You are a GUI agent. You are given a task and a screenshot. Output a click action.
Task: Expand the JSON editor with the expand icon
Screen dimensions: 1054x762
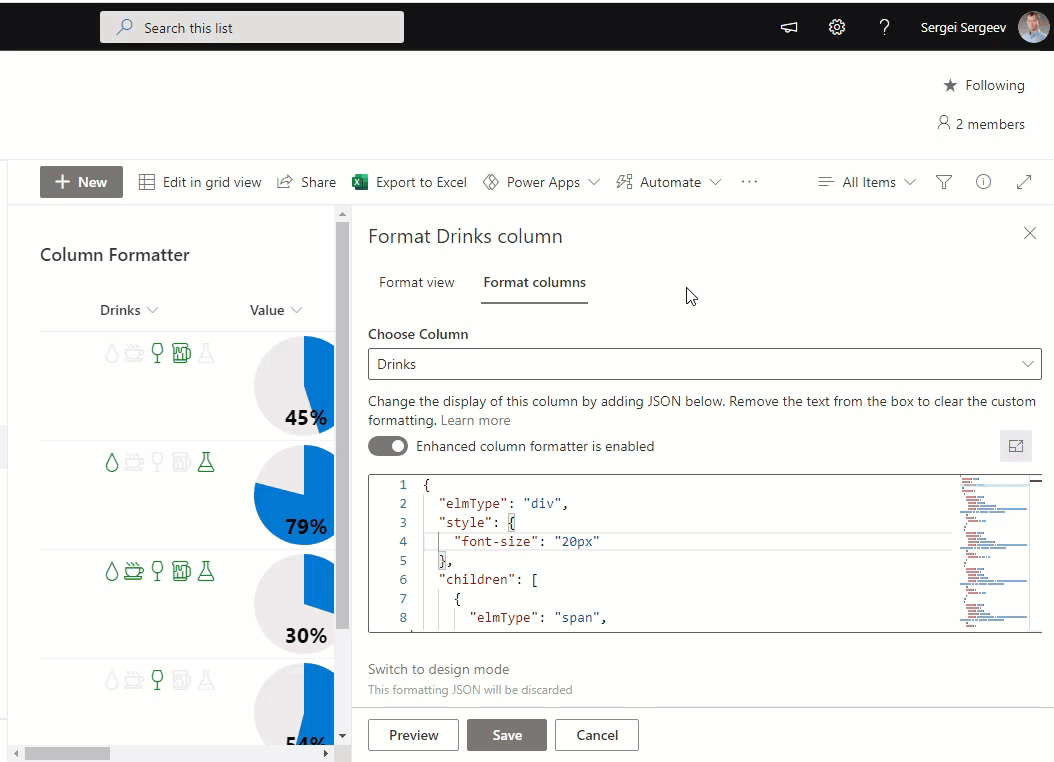[x=1015, y=446]
